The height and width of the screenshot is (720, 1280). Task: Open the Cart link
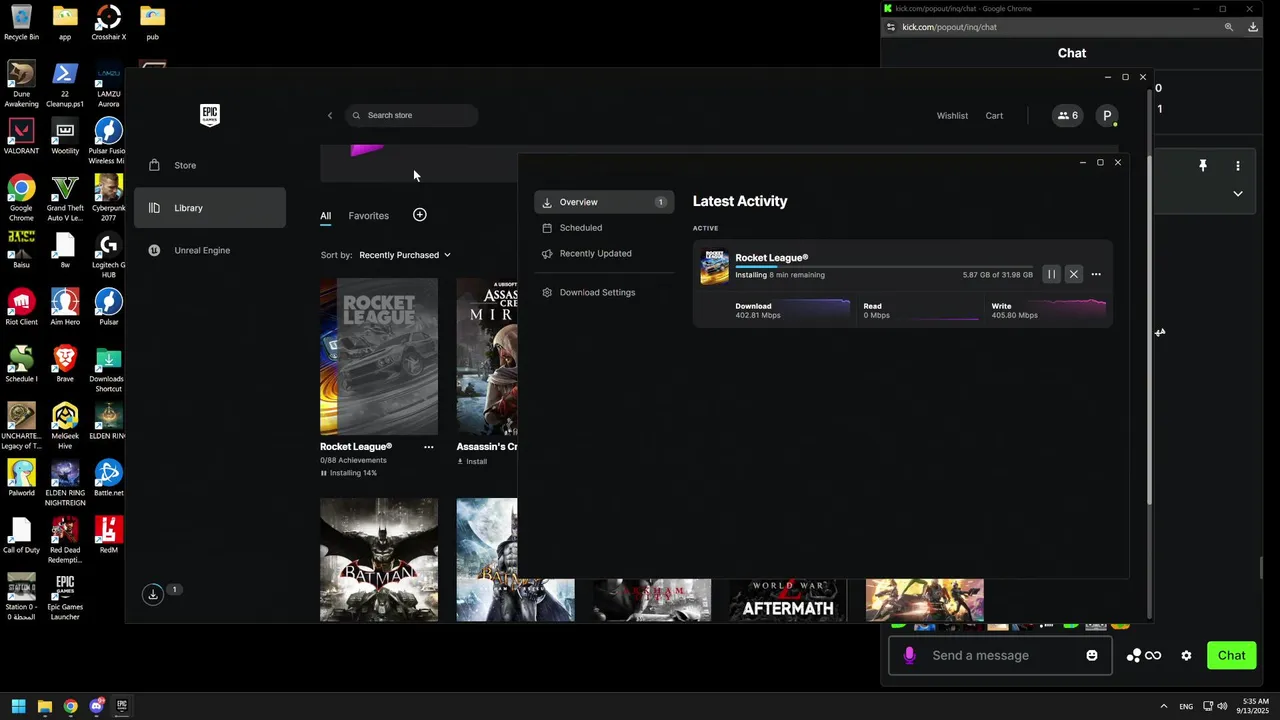click(x=994, y=115)
